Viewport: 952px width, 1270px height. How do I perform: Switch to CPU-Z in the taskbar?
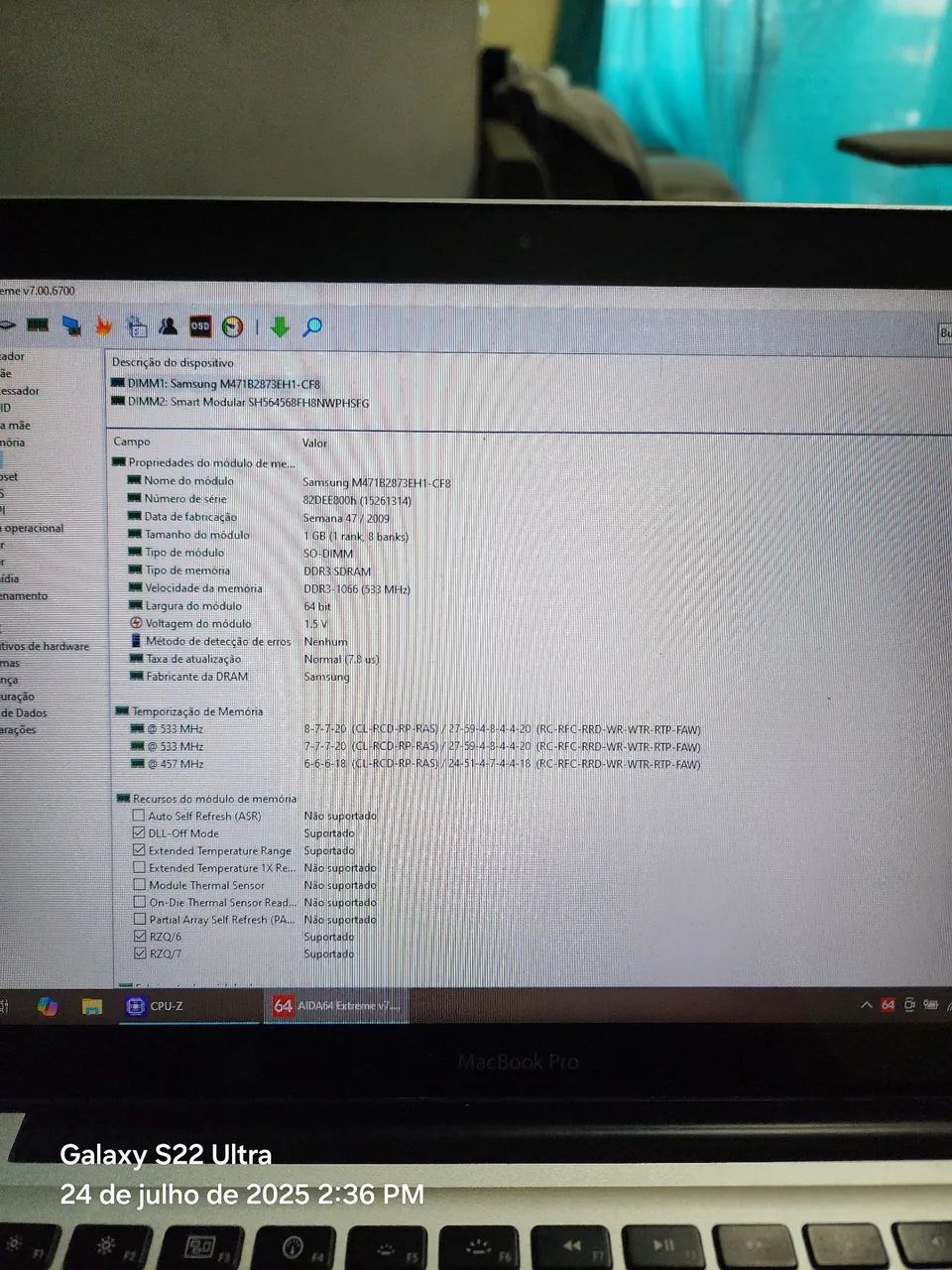pos(157,1006)
